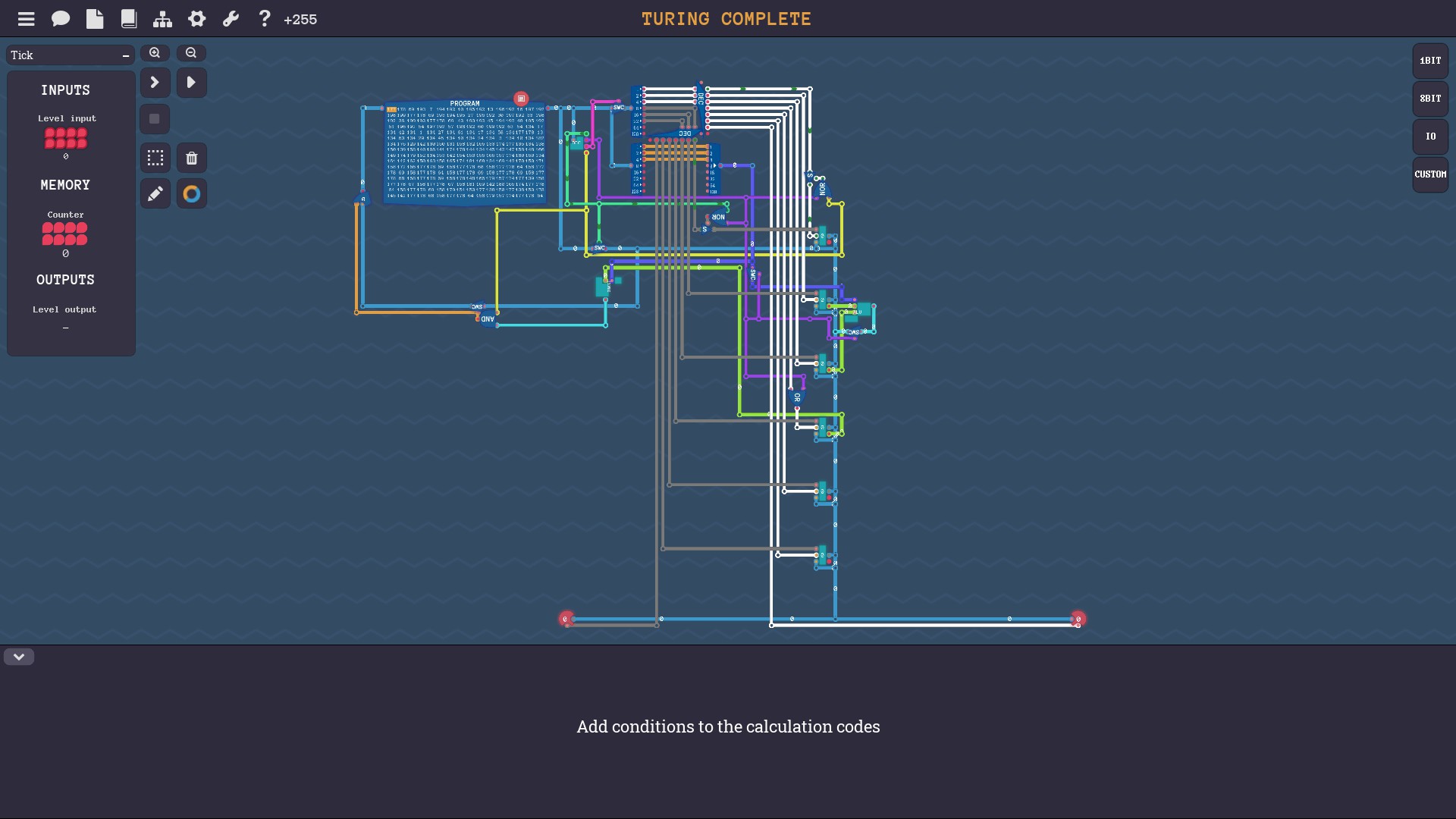Open the CUSTOM component category
Viewport: 1456px width, 819px height.
(1430, 174)
